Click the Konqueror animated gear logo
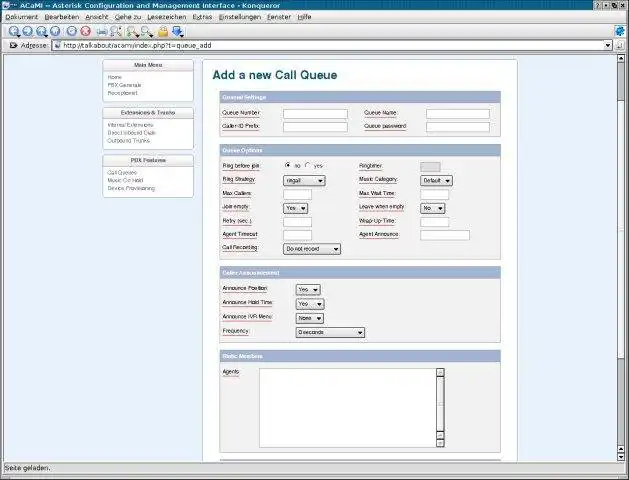629x480 pixels. point(620,31)
